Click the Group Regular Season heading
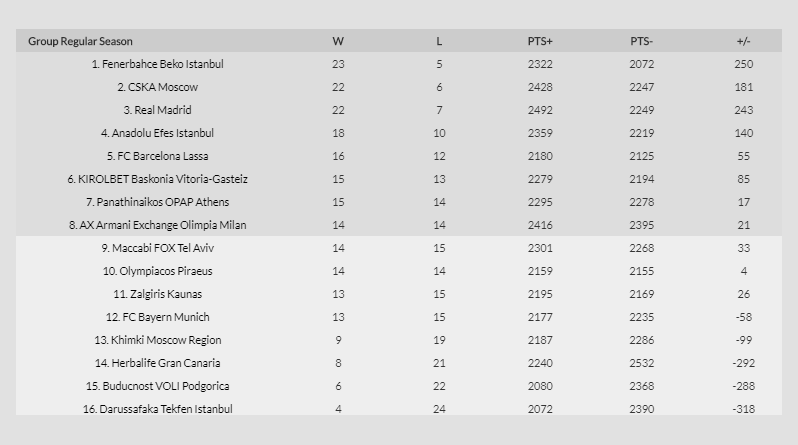Image resolution: width=798 pixels, height=445 pixels. 80,41
